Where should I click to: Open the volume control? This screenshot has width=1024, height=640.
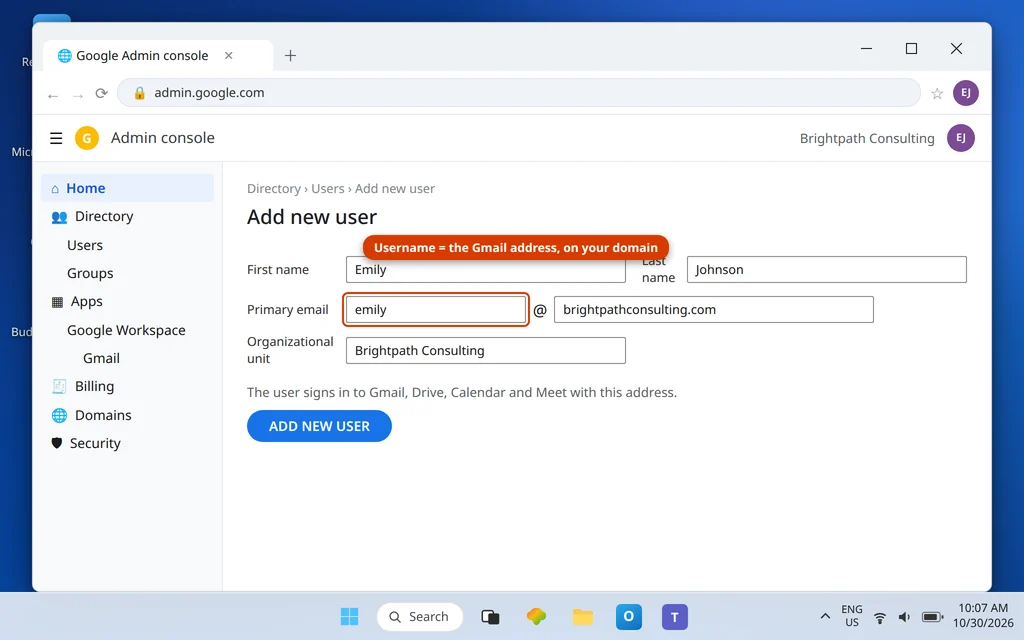[x=904, y=617]
